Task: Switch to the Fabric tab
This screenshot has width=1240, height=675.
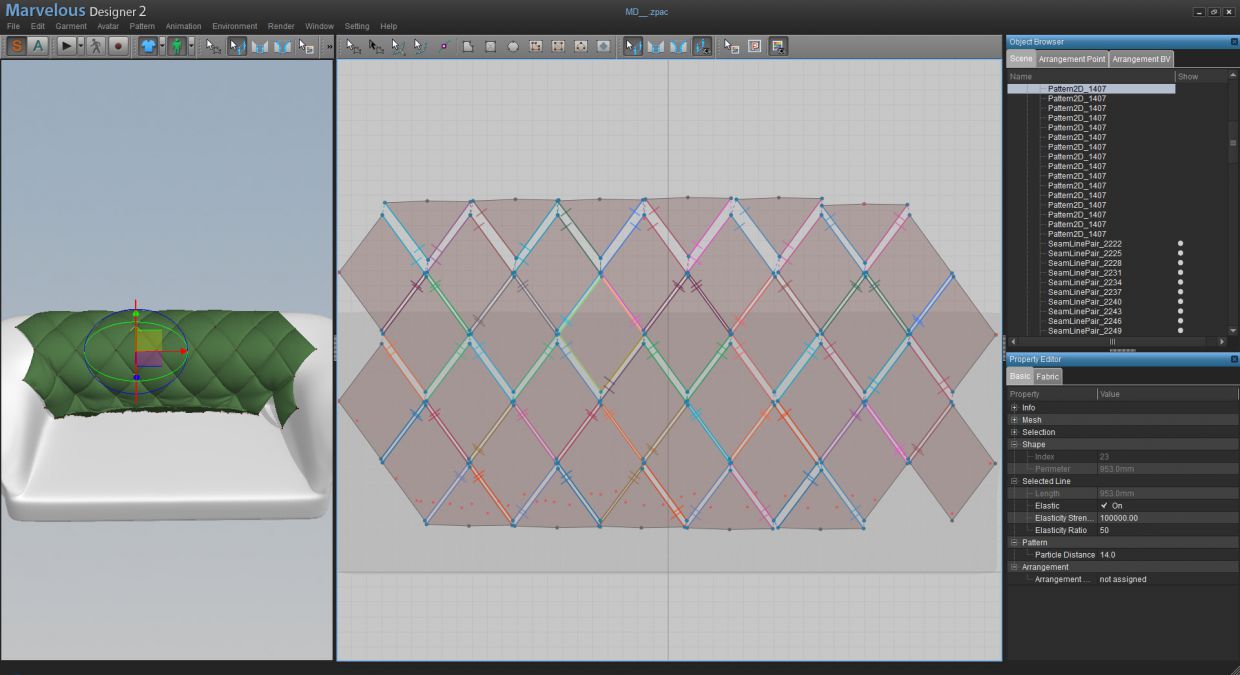Action: click(x=1047, y=376)
